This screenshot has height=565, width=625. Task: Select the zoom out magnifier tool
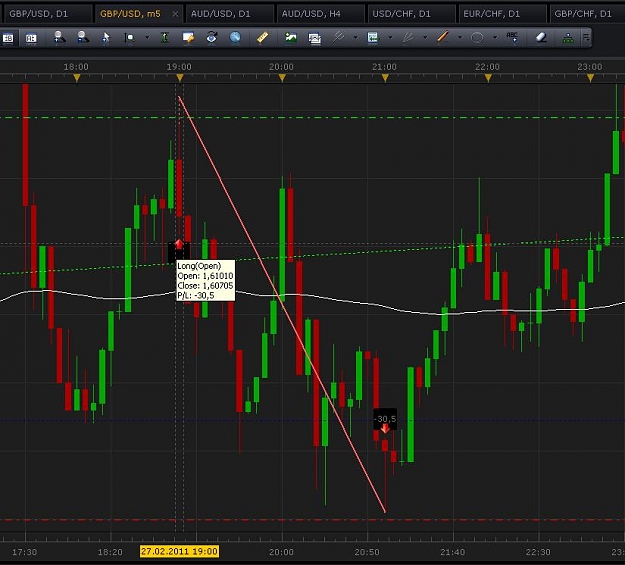coord(83,37)
